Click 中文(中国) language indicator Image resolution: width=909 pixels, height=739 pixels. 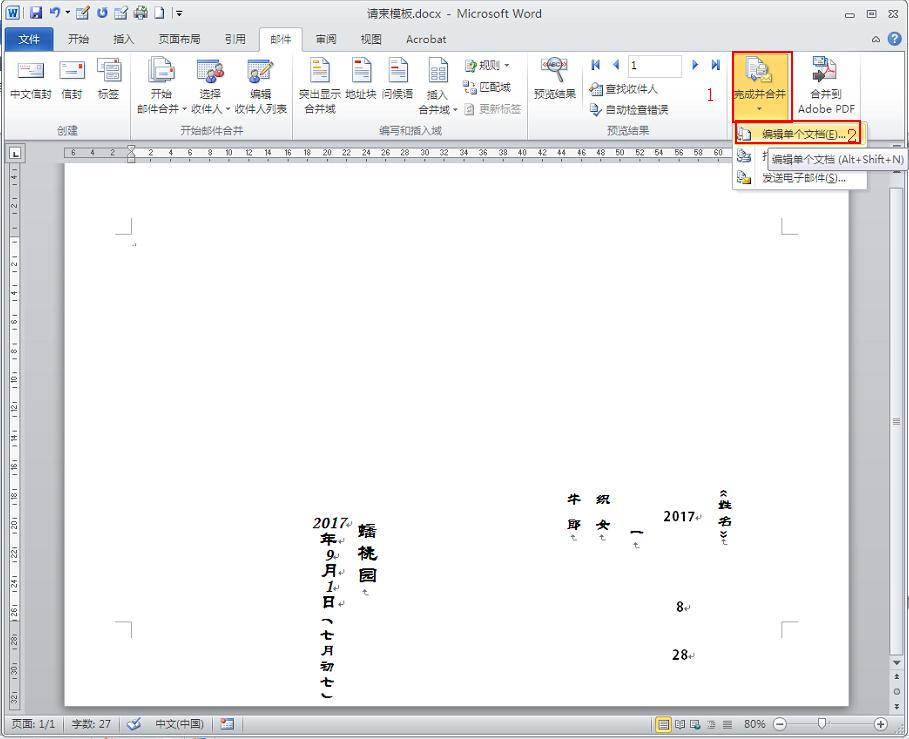coord(179,724)
